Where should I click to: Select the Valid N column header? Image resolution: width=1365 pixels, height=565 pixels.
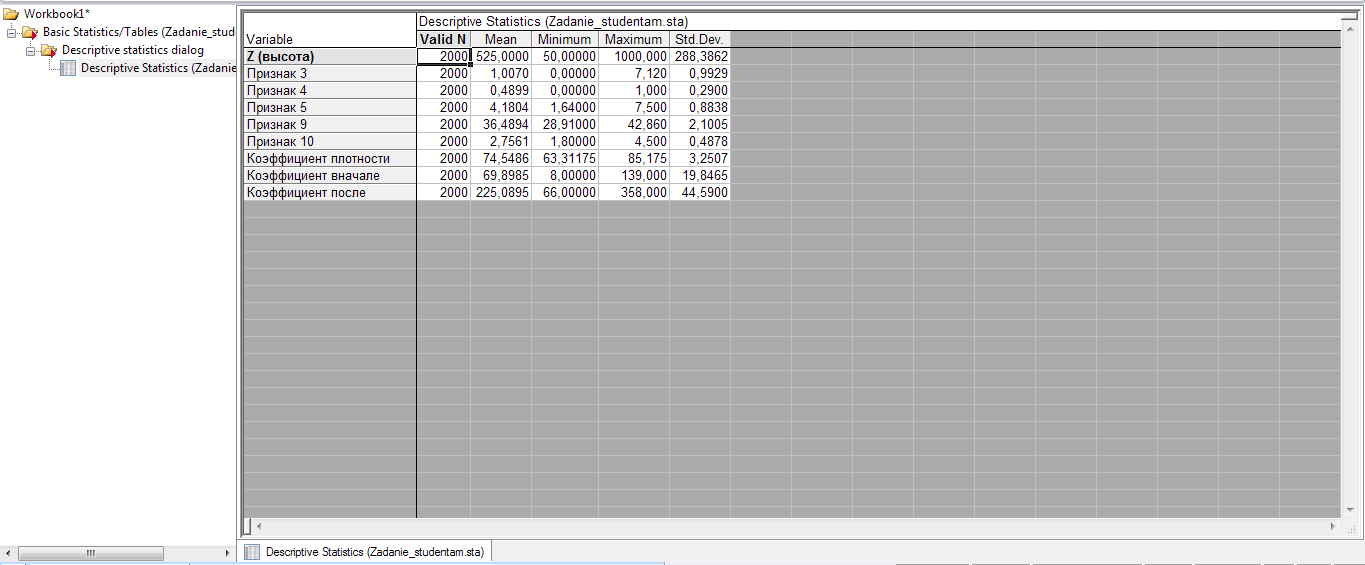443,39
